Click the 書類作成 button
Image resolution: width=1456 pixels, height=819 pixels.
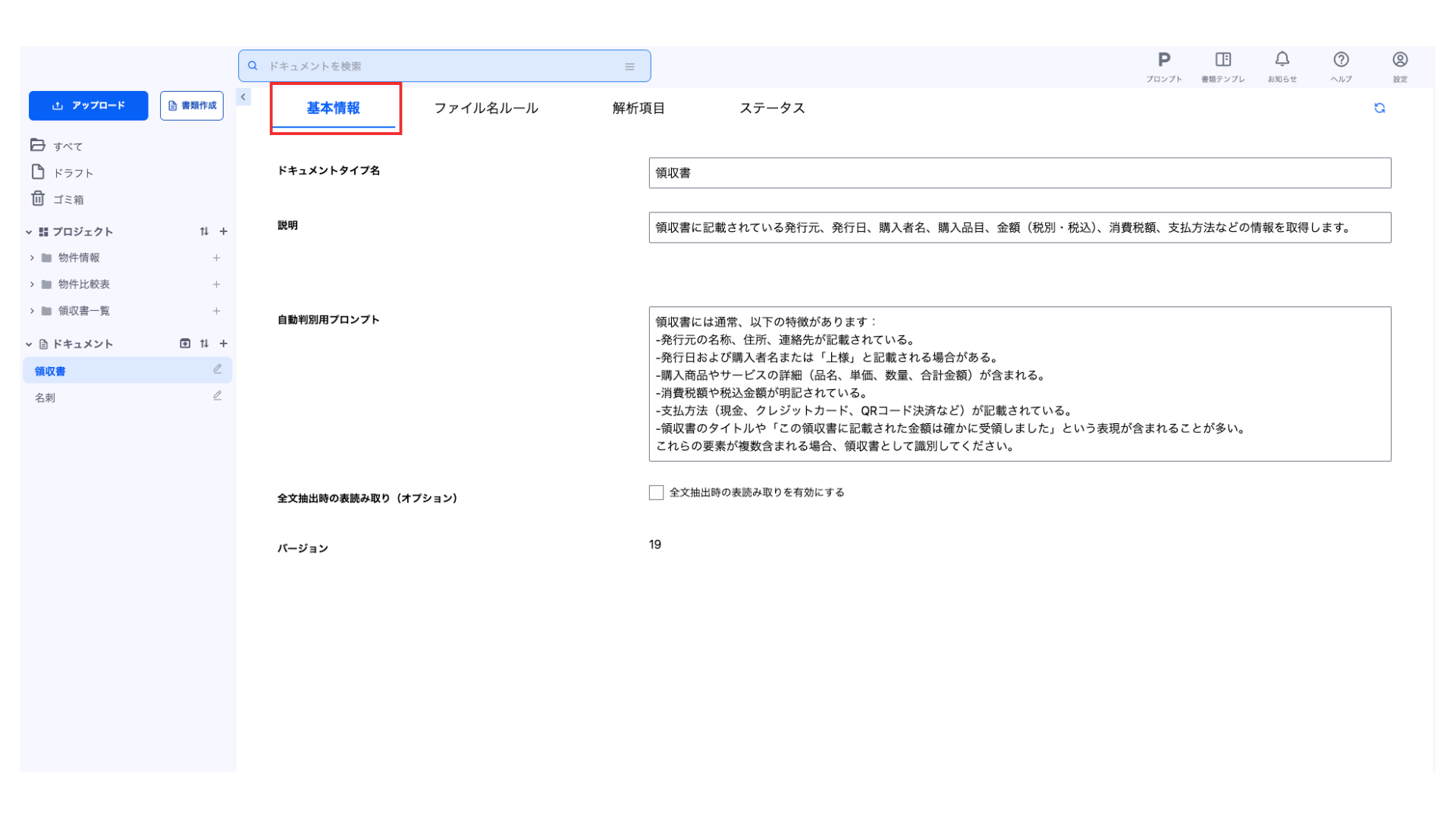[x=192, y=106]
